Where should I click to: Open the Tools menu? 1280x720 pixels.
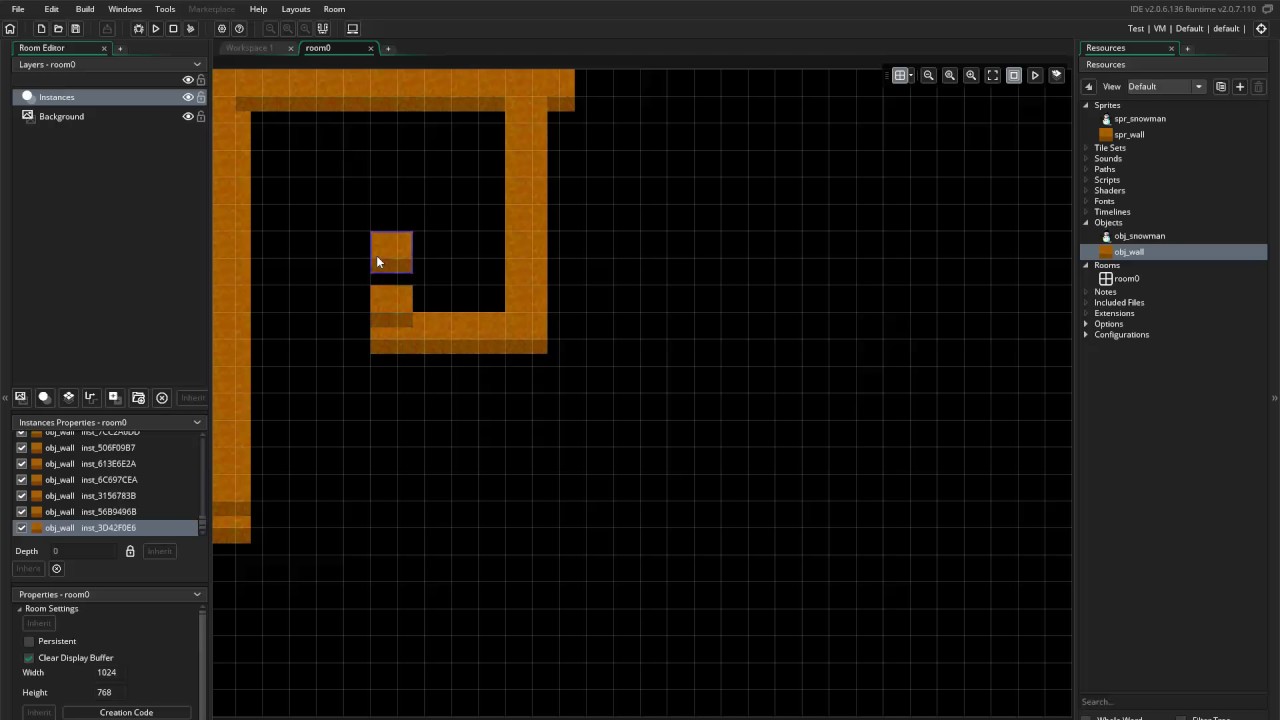[165, 9]
